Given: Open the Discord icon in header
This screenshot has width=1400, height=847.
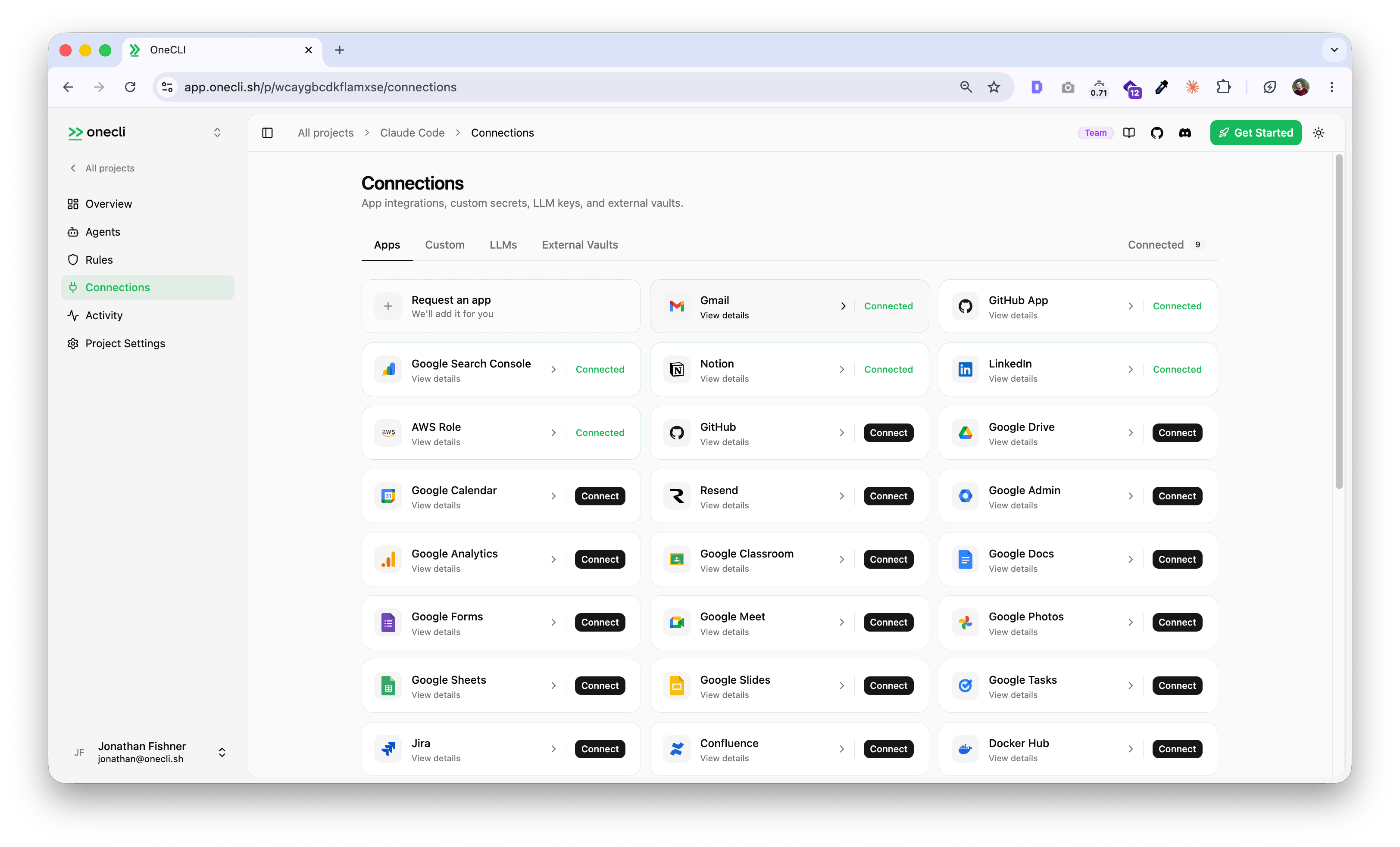Looking at the screenshot, I should 1184,133.
